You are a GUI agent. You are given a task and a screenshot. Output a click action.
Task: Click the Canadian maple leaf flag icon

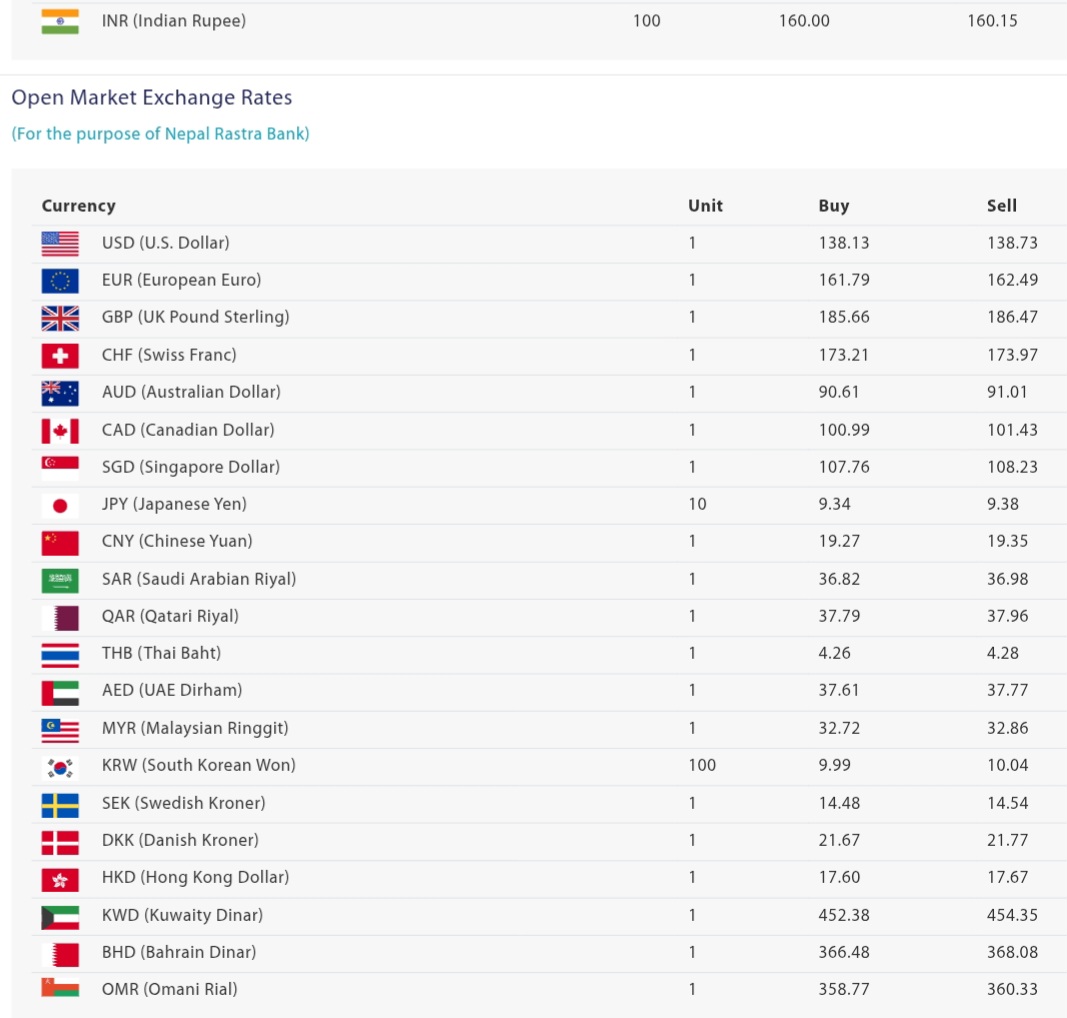coord(60,430)
